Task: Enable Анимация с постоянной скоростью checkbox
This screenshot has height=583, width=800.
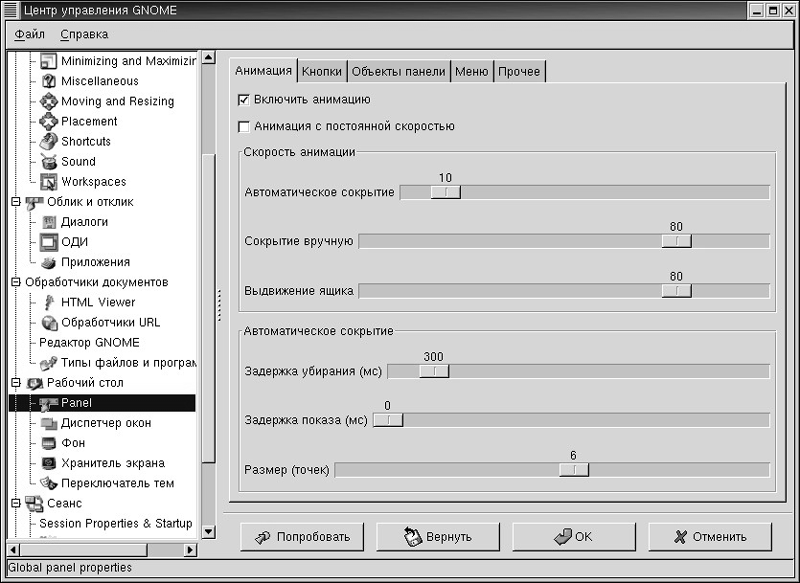Action: click(244, 127)
